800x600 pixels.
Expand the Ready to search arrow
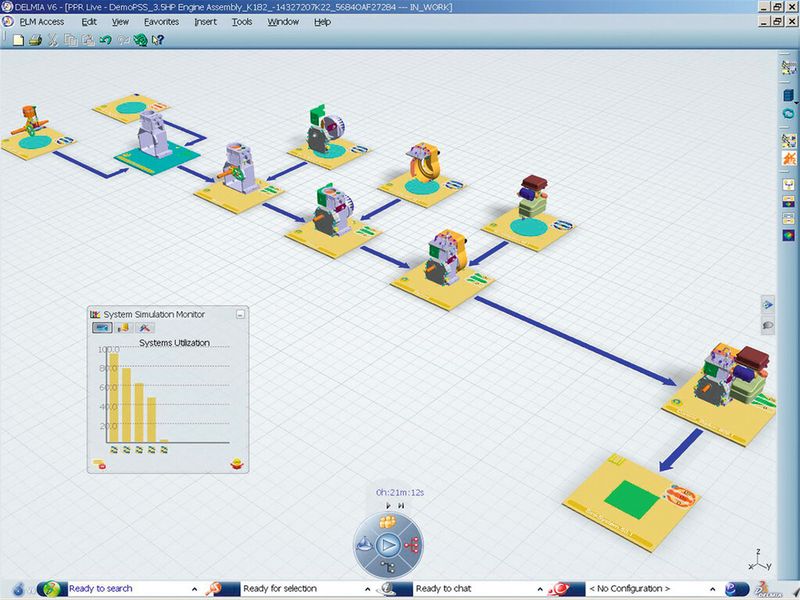click(194, 589)
